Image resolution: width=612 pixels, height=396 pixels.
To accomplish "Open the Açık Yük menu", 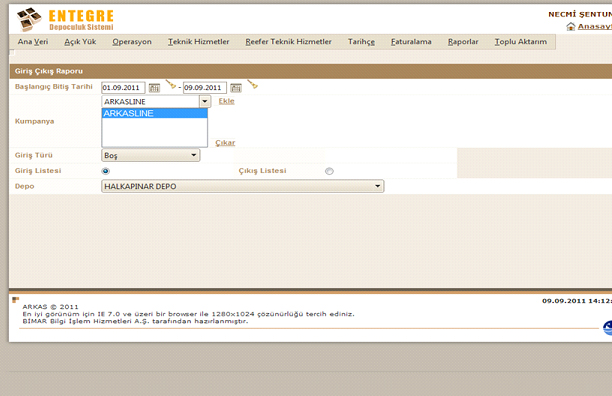I will coord(80,42).
